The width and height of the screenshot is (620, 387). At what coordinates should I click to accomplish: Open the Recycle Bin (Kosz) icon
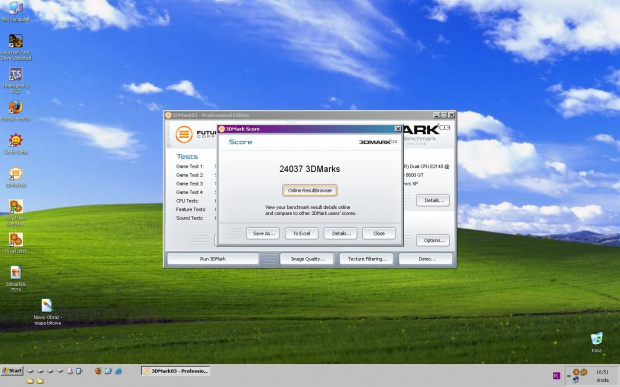point(597,342)
